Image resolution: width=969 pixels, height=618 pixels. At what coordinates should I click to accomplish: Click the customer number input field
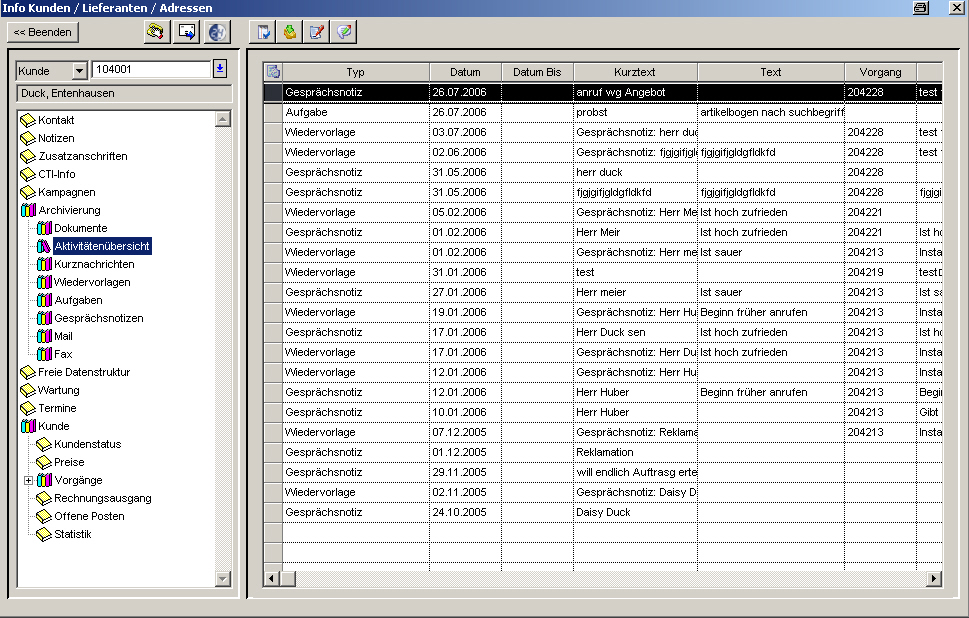tap(151, 69)
